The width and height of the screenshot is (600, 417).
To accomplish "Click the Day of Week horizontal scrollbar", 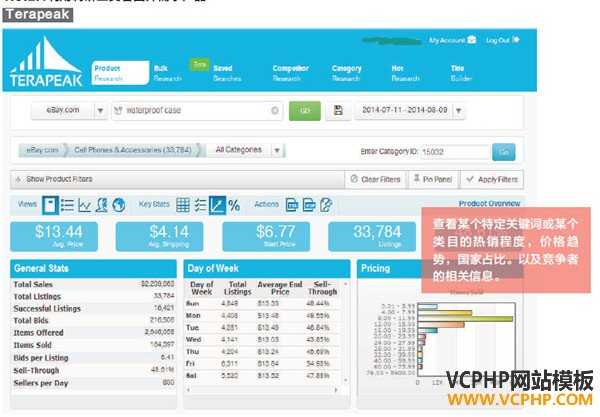I will point(262,390).
